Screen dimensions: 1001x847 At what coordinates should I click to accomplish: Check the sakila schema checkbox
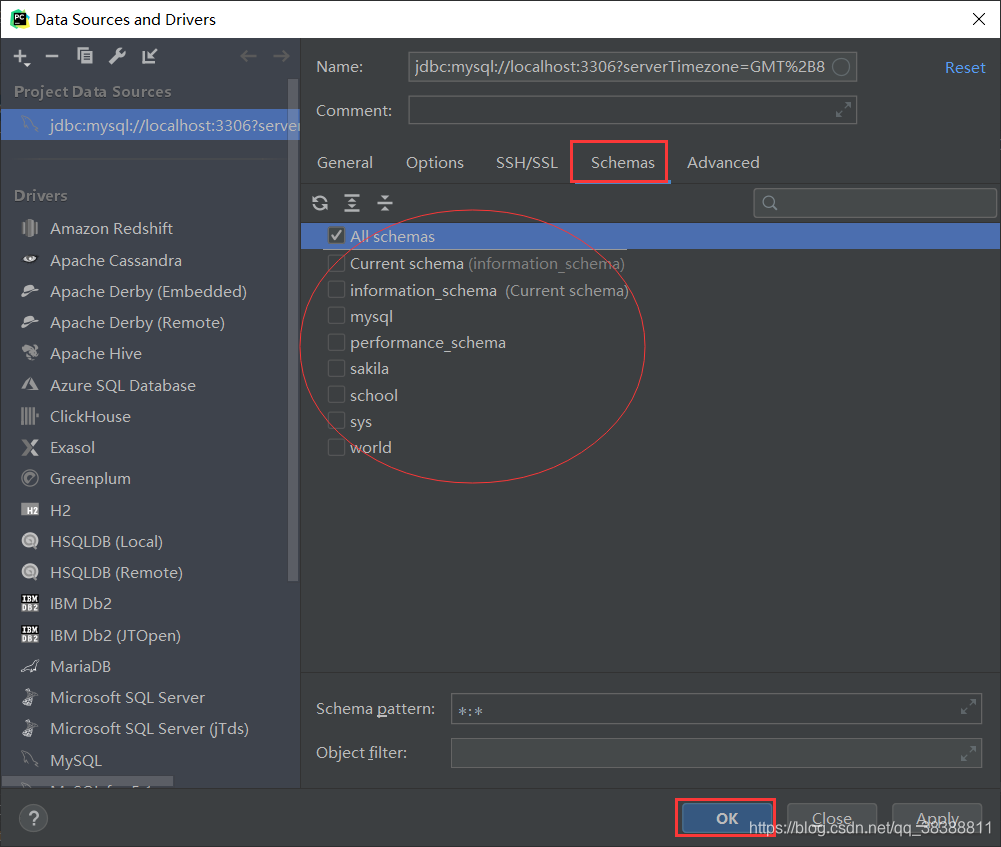[x=336, y=368]
